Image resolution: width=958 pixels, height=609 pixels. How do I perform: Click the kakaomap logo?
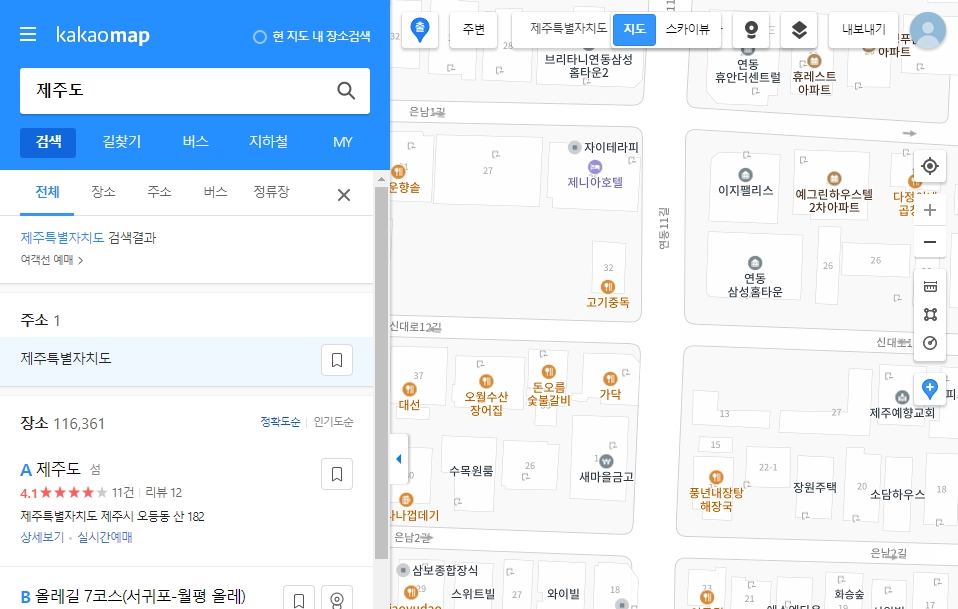click(x=103, y=35)
